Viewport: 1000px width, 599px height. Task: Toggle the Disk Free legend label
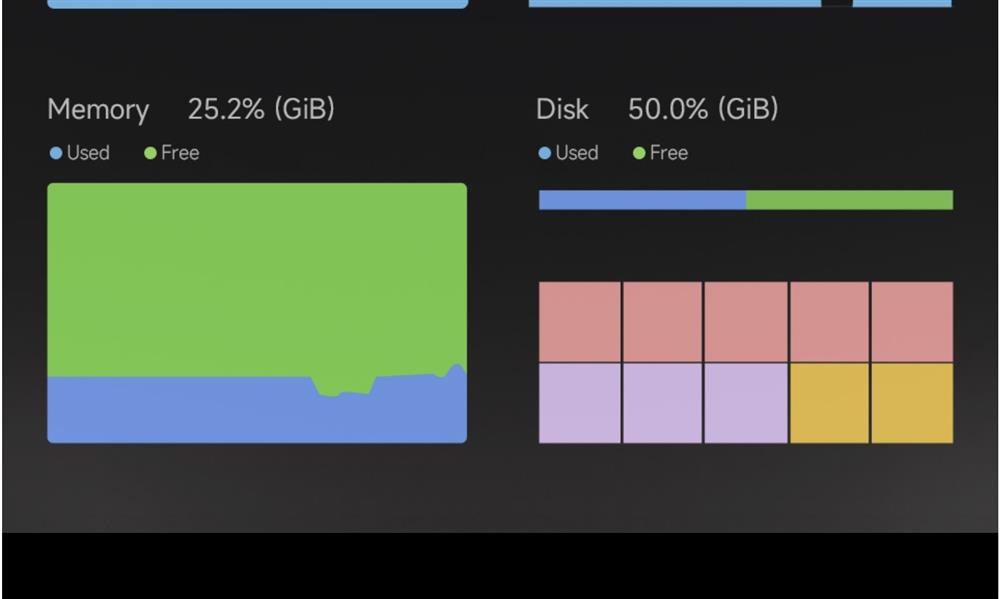pos(668,153)
